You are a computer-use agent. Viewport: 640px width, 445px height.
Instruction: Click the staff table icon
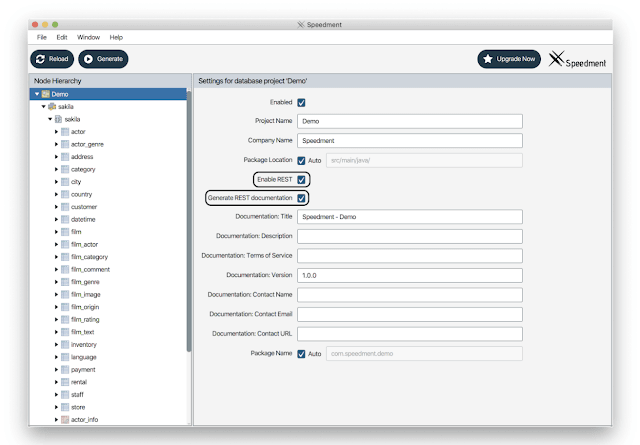coord(65,394)
